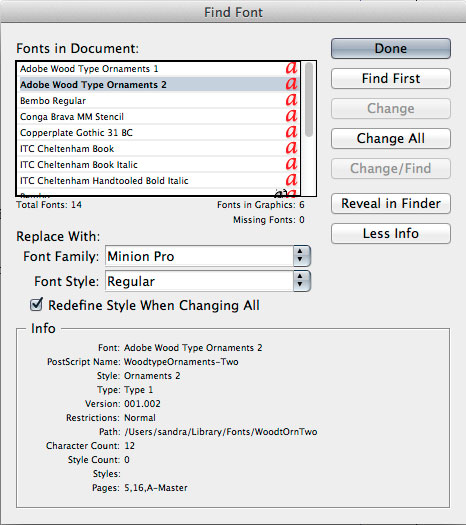466x525 pixels.
Task: Click the red Type 1 icon beside Bembo Regular
Action: [291, 99]
